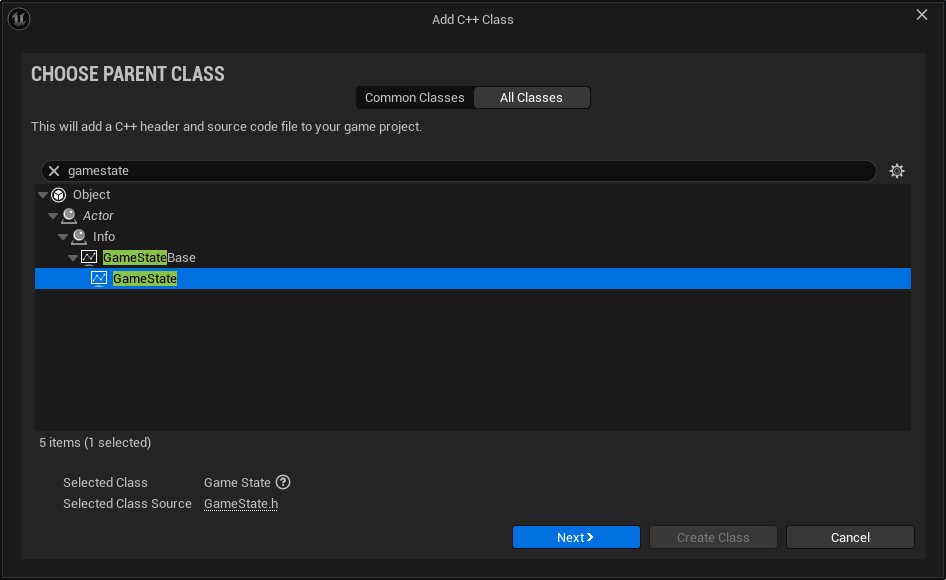Select the GameStateBase class row
The image size is (946, 580).
[472, 258]
